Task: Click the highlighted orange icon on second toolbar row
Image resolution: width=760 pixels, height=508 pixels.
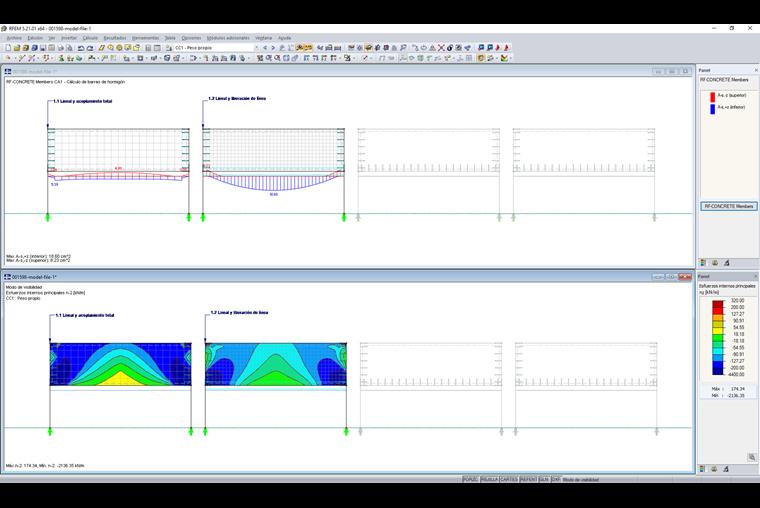Action: click(x=481, y=58)
